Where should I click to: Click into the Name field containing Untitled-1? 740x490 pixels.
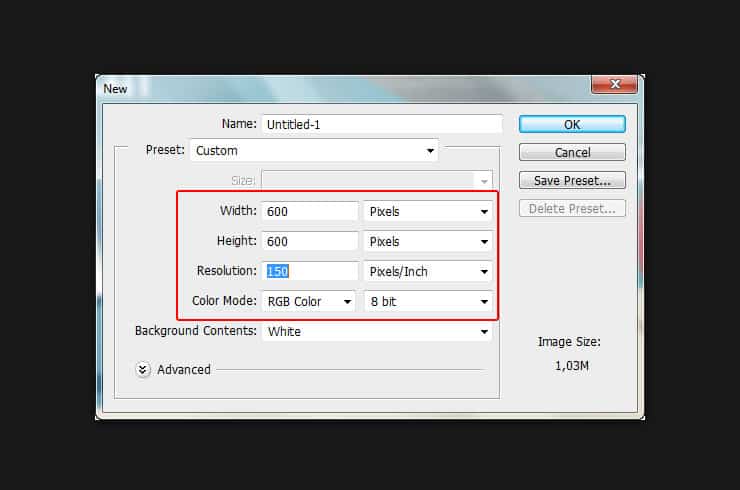tap(381, 125)
